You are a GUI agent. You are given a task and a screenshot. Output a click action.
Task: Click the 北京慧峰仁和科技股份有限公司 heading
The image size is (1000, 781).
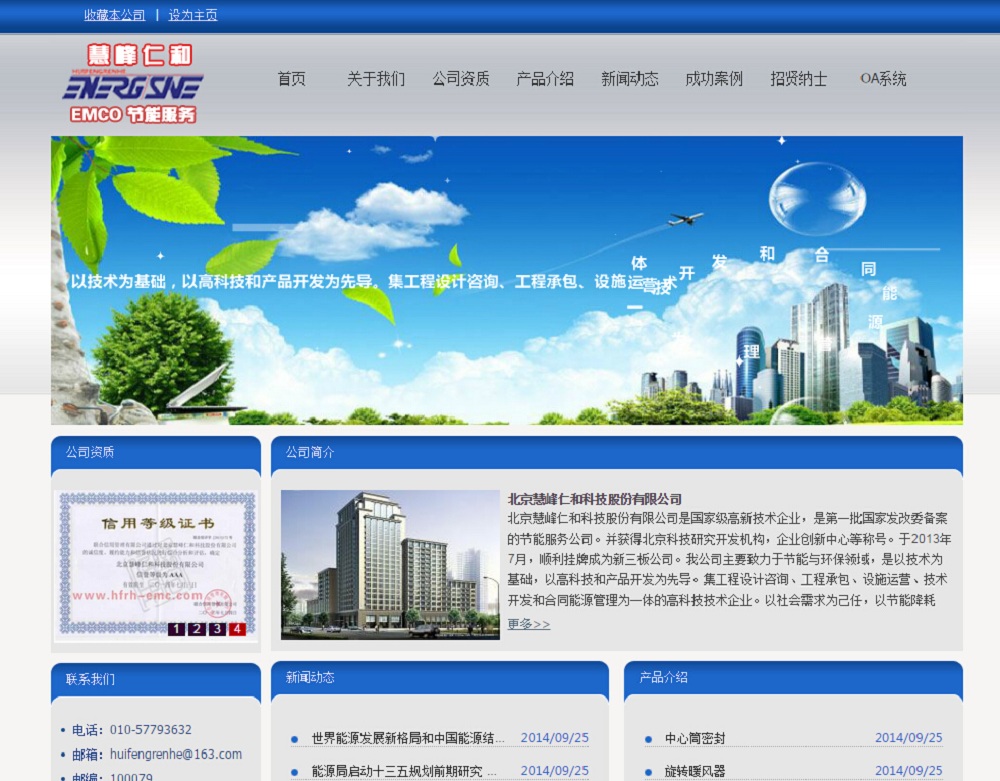click(594, 499)
